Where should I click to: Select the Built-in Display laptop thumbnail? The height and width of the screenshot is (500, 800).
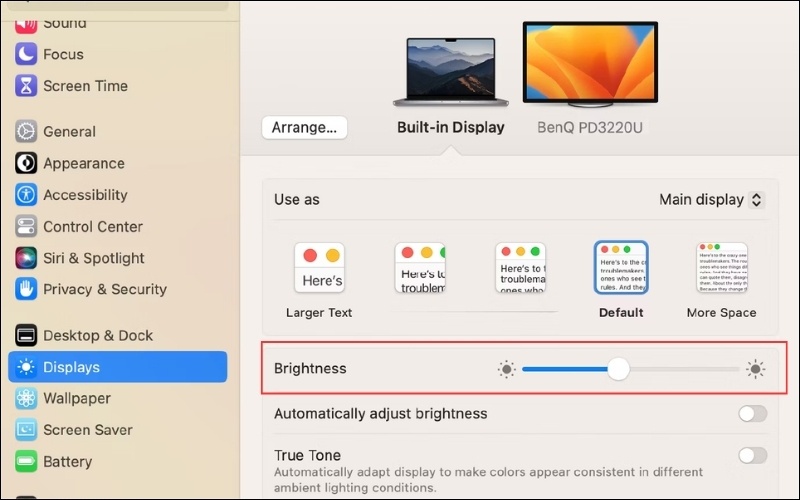pyautogui.click(x=451, y=72)
